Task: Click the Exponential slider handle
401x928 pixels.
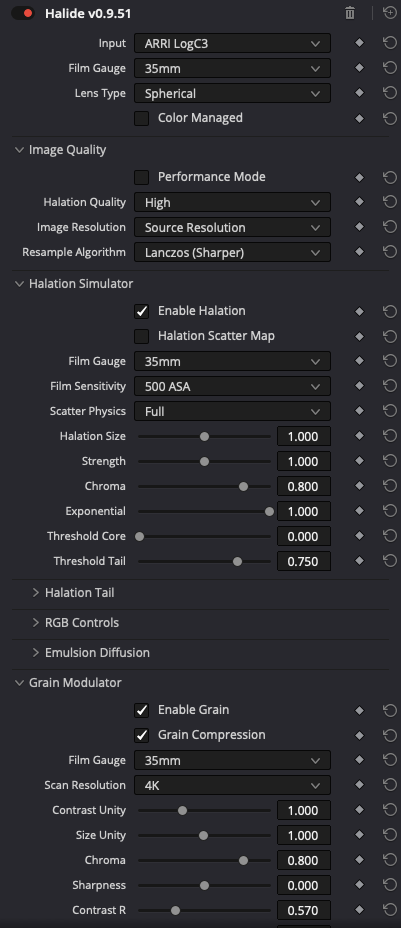Action: (x=270, y=511)
